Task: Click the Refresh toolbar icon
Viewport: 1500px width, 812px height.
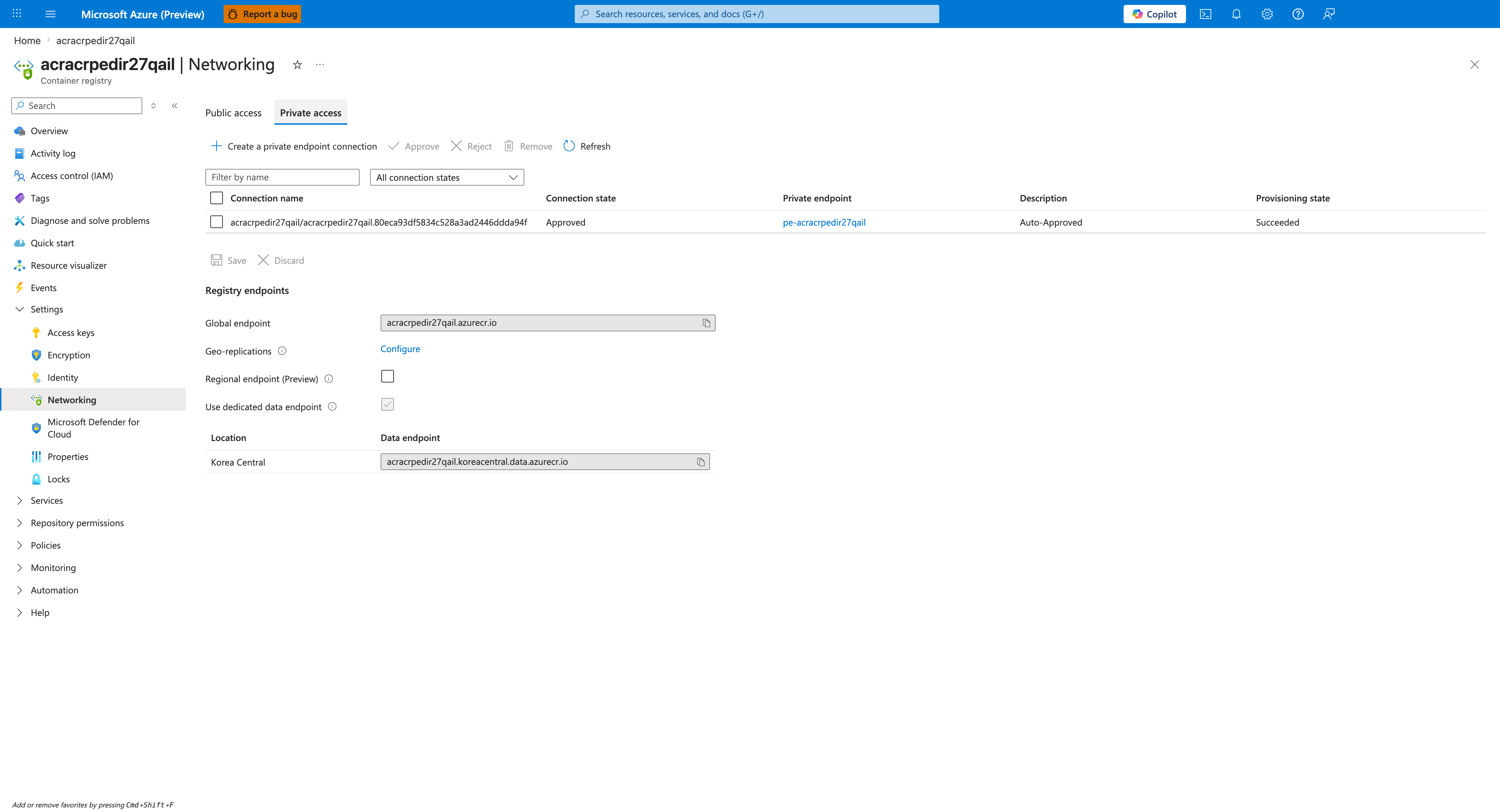Action: (x=570, y=146)
